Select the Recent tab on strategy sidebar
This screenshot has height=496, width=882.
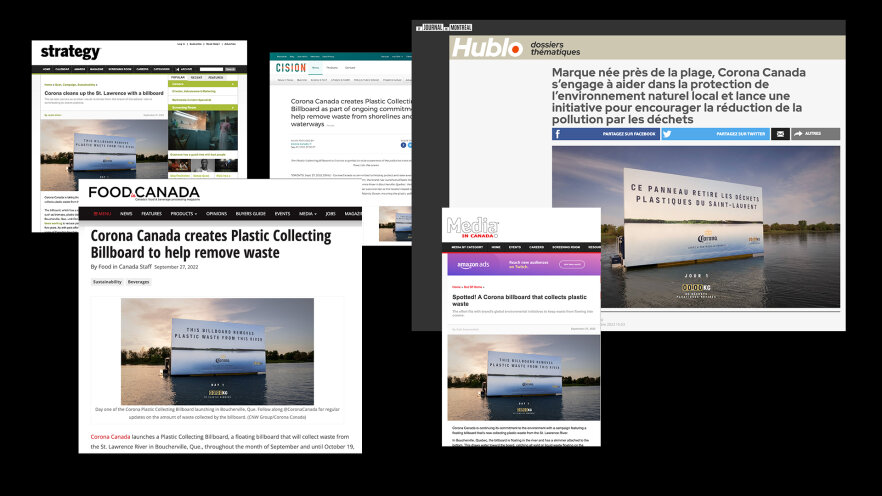196,77
